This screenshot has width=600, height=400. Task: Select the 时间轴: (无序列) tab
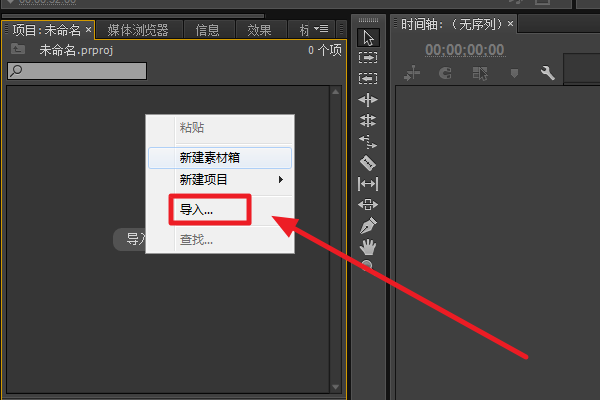click(451, 24)
